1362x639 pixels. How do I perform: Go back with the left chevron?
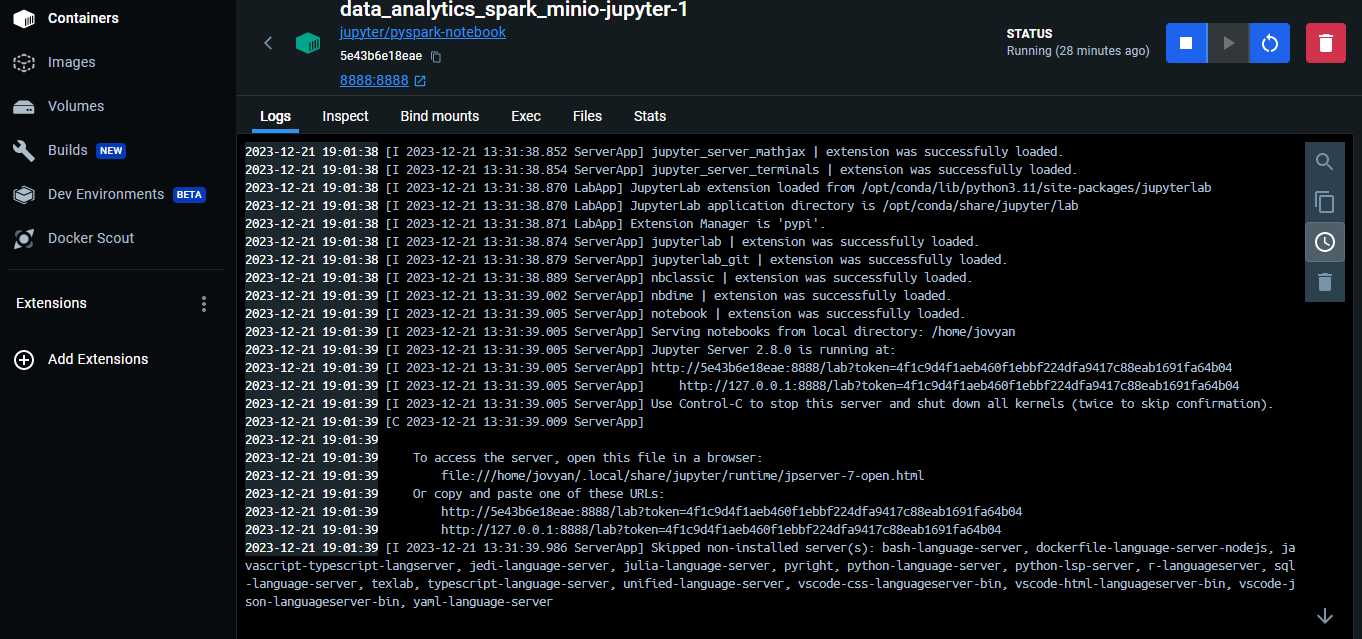click(268, 43)
